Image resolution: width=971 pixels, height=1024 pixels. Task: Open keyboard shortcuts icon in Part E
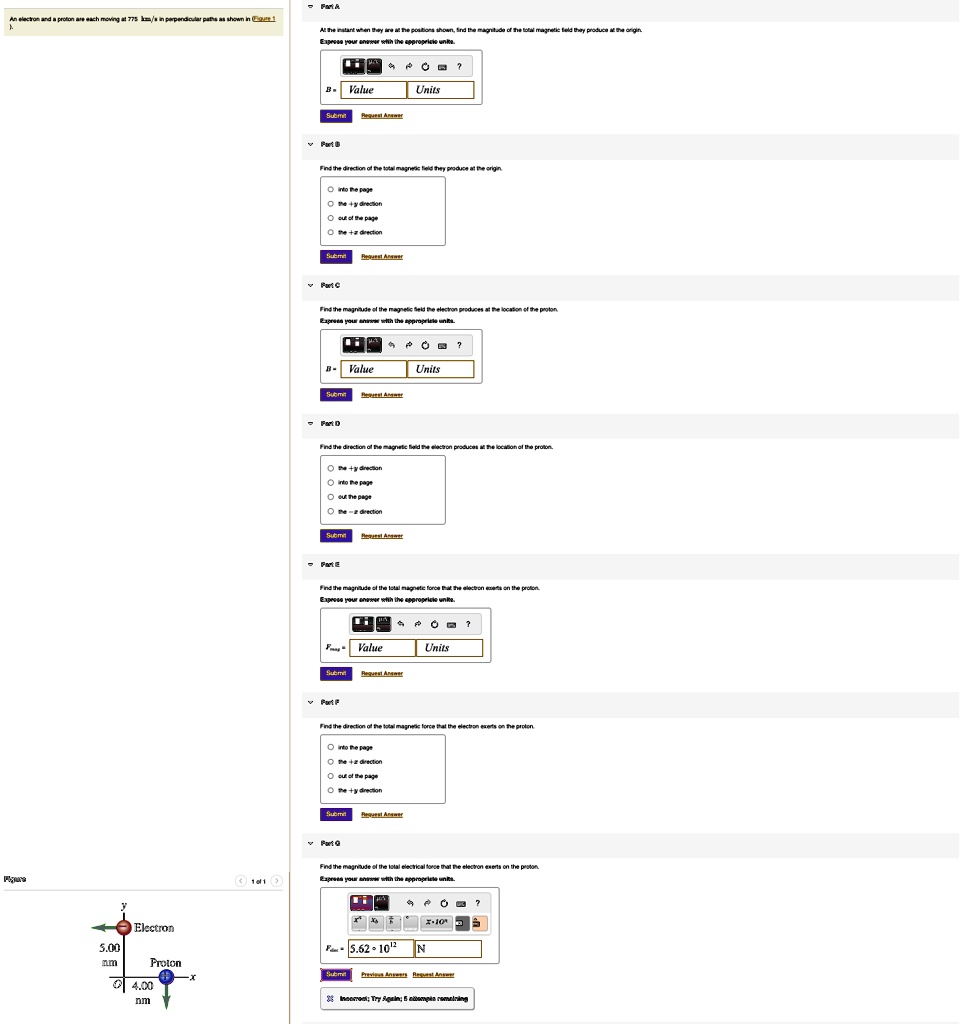pyautogui.click(x=451, y=625)
